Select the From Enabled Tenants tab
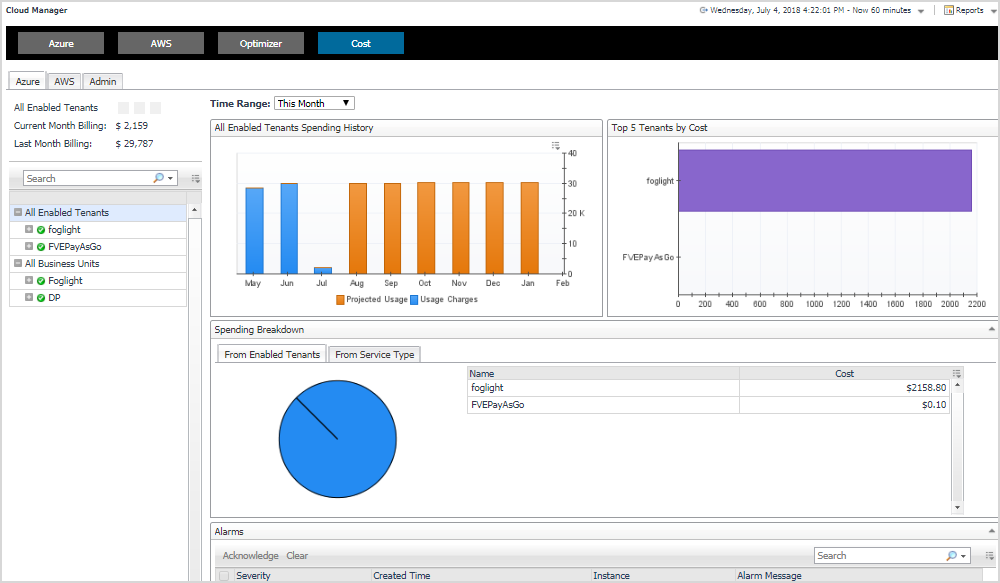Image resolution: width=1000 pixels, height=583 pixels. click(272, 354)
